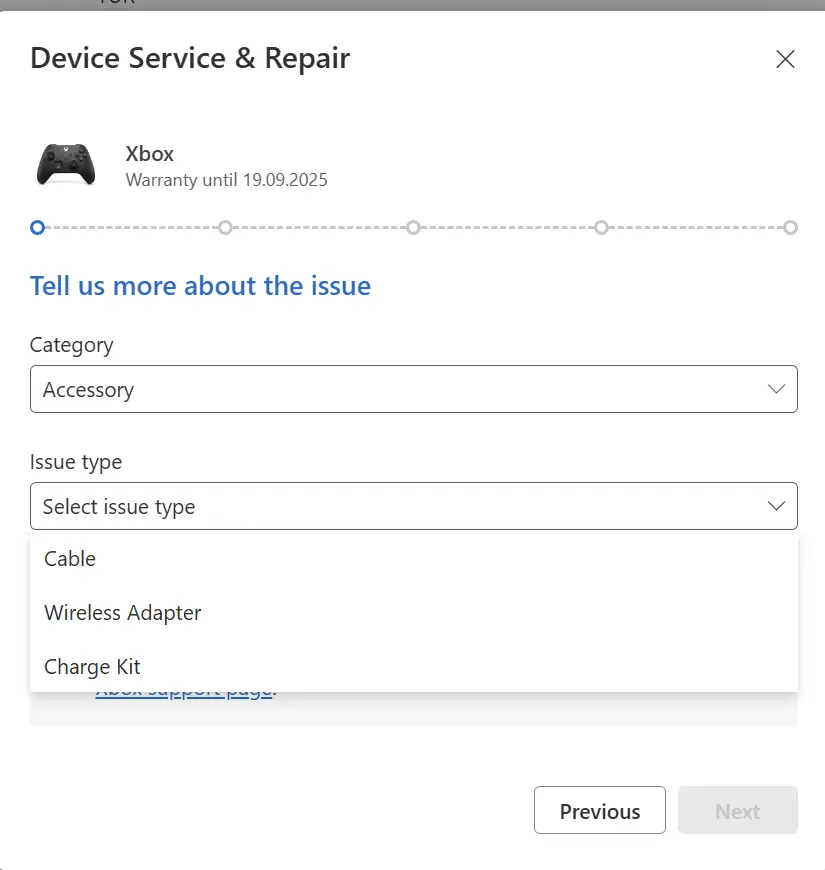The image size is (825, 870).
Task: Open the Category dropdown showing Accessory
Action: (x=414, y=389)
